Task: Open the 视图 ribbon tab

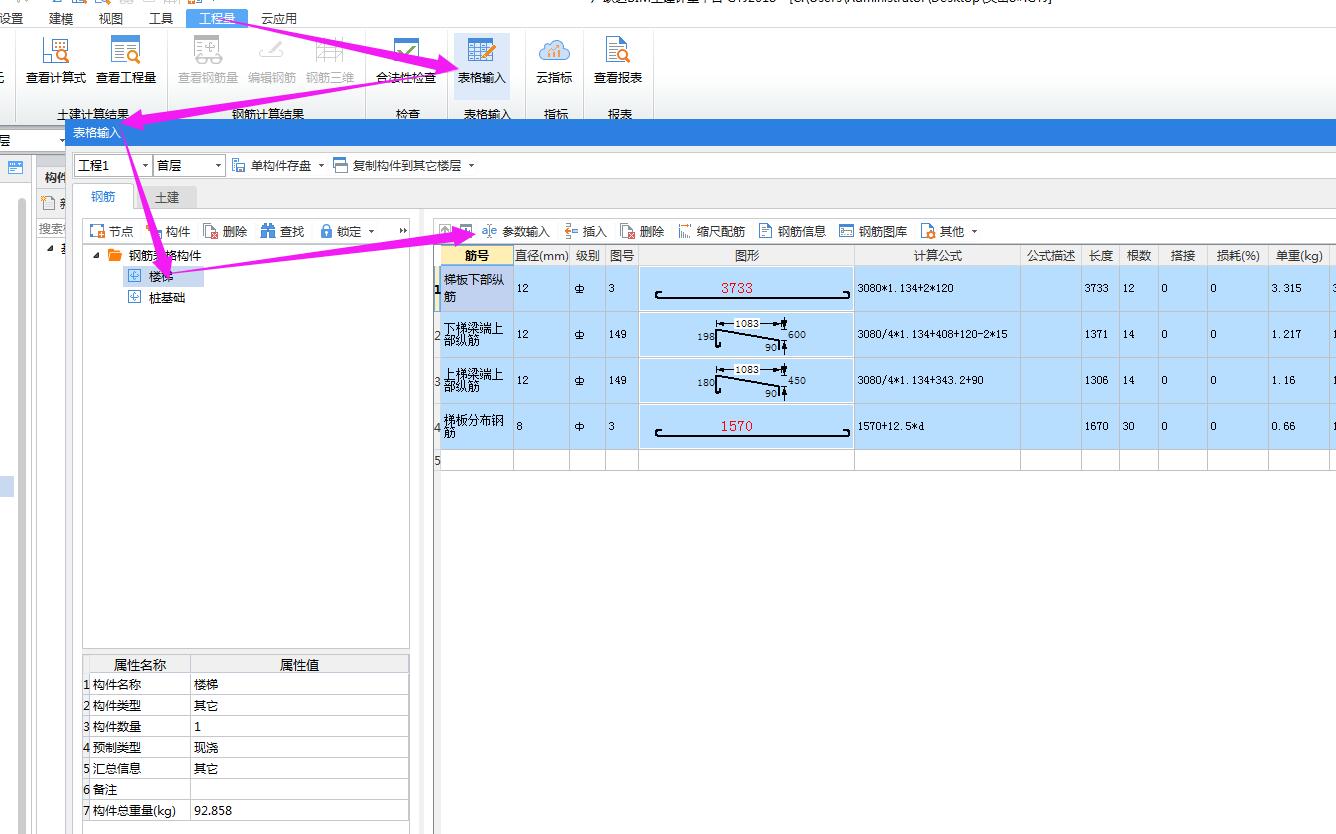Action: (x=111, y=18)
